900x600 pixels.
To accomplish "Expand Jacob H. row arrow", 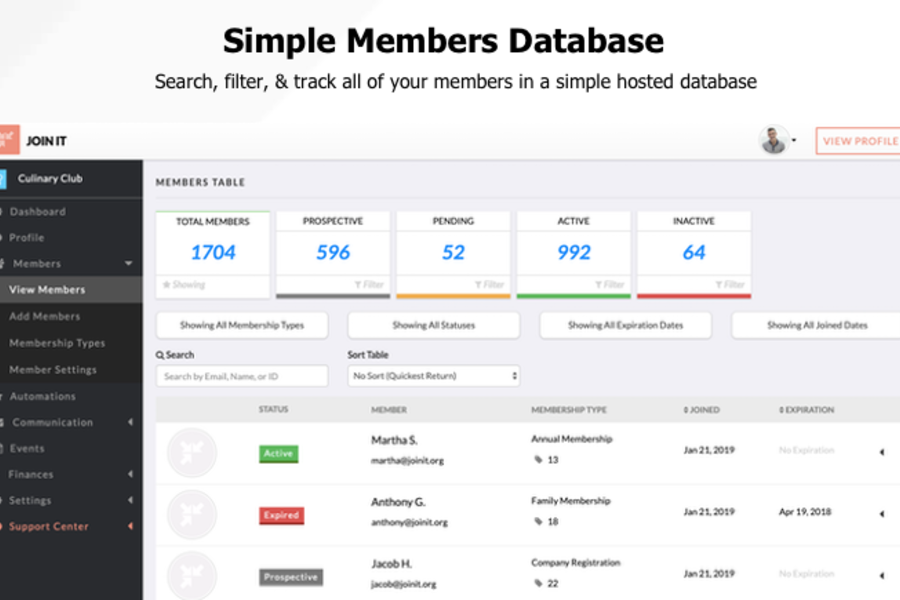I will 882,575.
